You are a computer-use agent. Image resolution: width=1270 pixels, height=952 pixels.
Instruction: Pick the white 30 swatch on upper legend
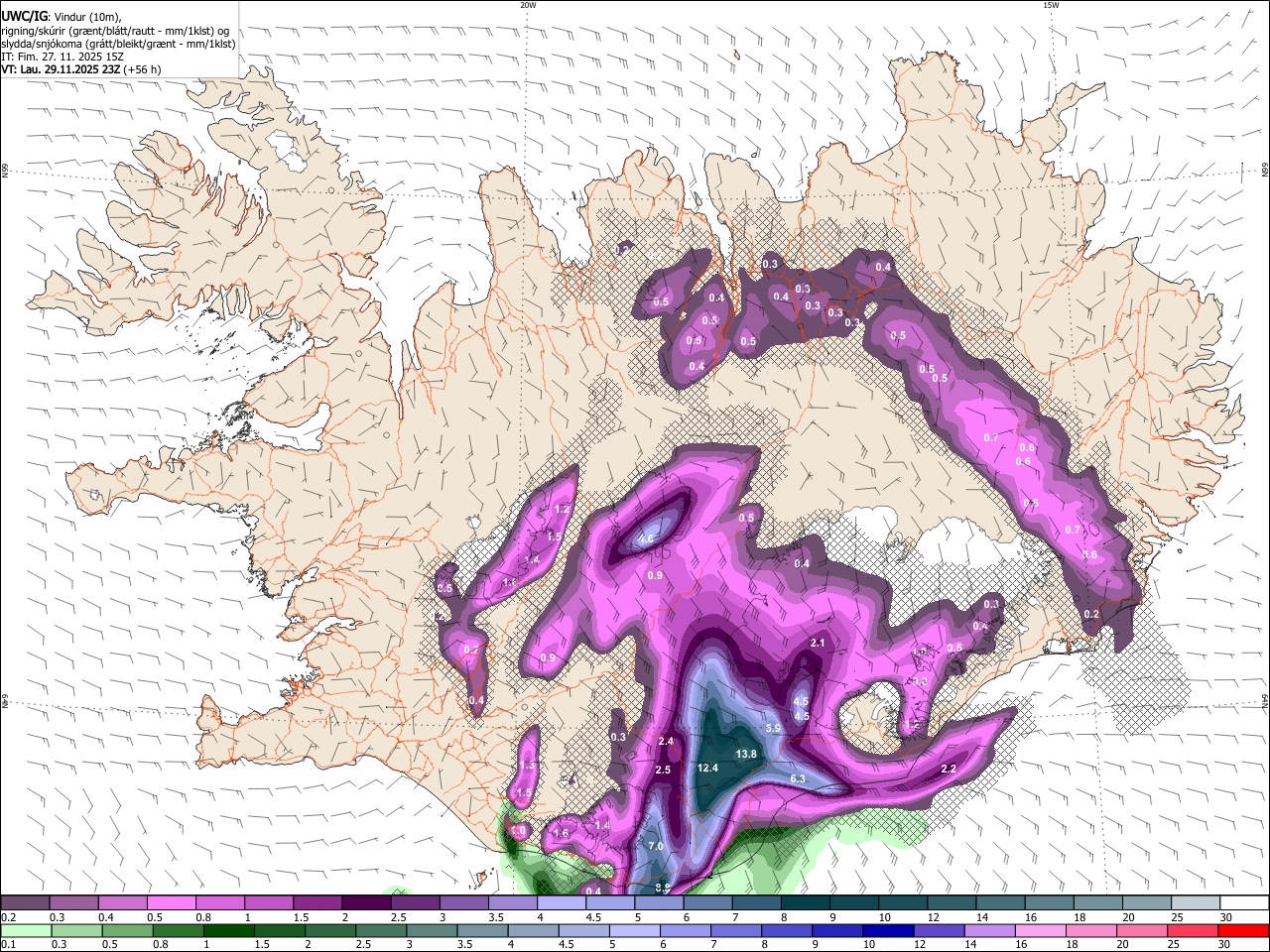click(x=1244, y=902)
